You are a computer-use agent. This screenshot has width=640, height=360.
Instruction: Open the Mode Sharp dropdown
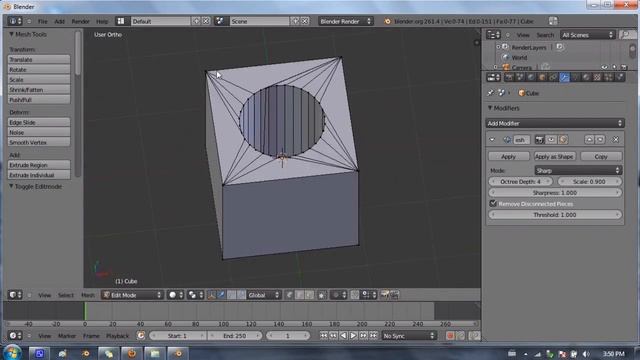[578, 170]
